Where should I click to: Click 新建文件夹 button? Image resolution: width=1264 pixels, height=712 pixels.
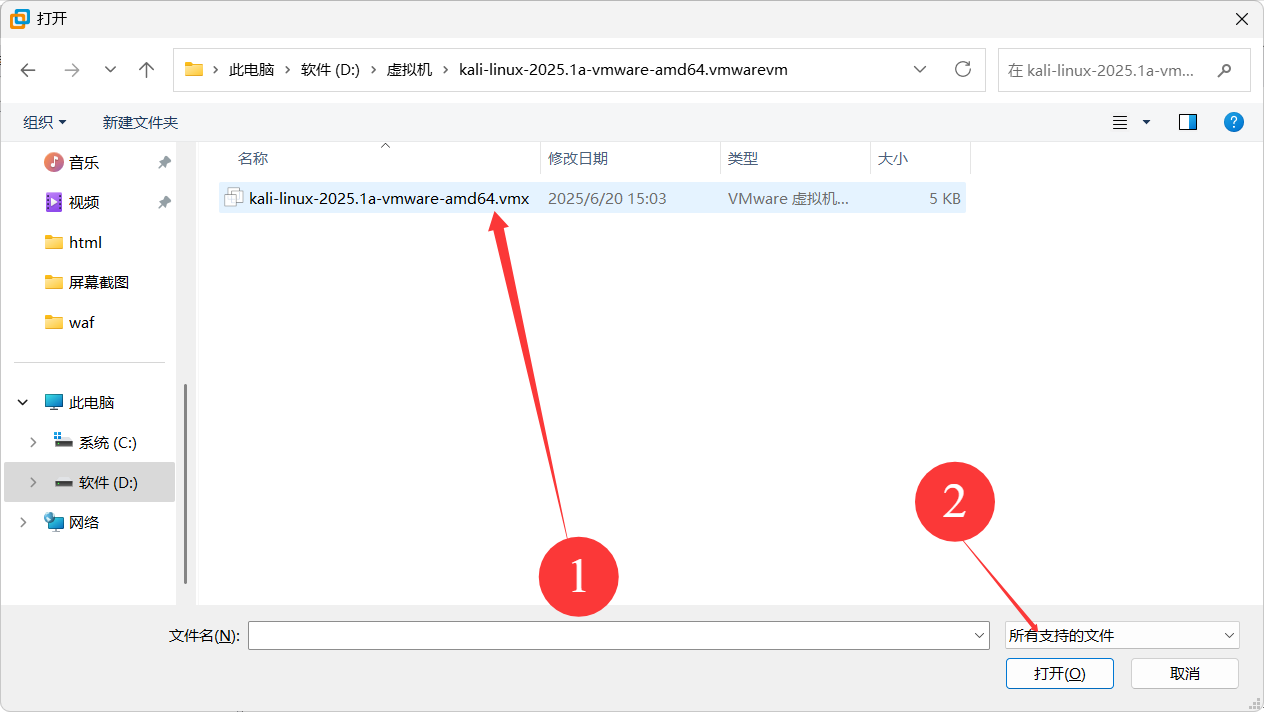click(140, 122)
